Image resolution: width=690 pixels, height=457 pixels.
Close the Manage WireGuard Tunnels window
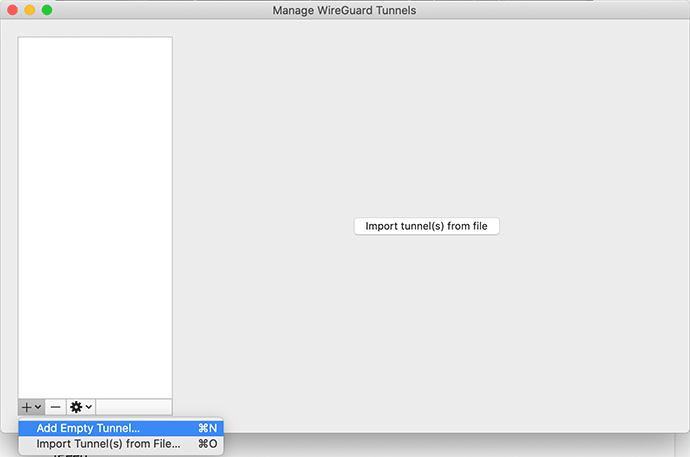pos(12,10)
